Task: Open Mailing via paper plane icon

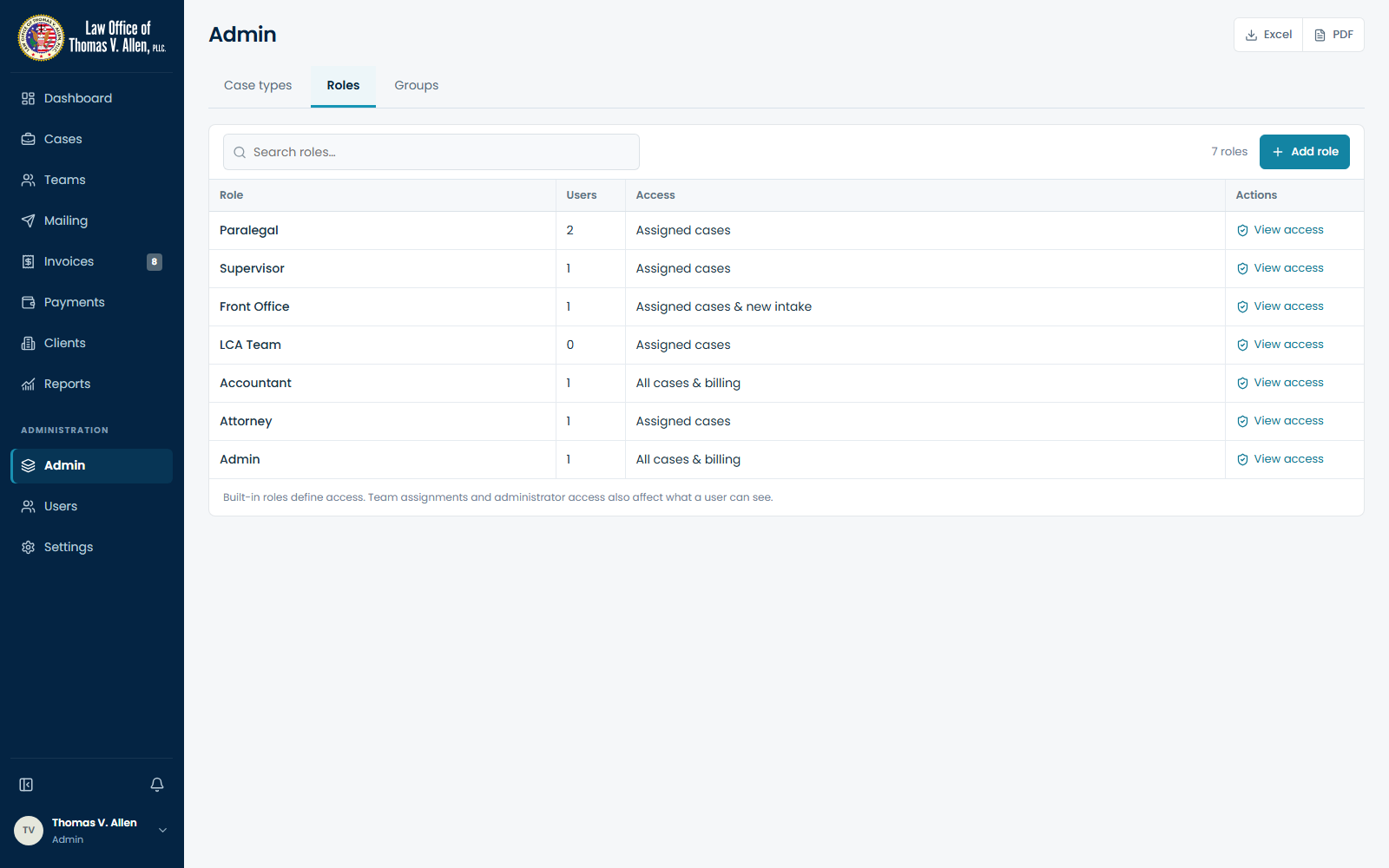Action: tap(28, 220)
